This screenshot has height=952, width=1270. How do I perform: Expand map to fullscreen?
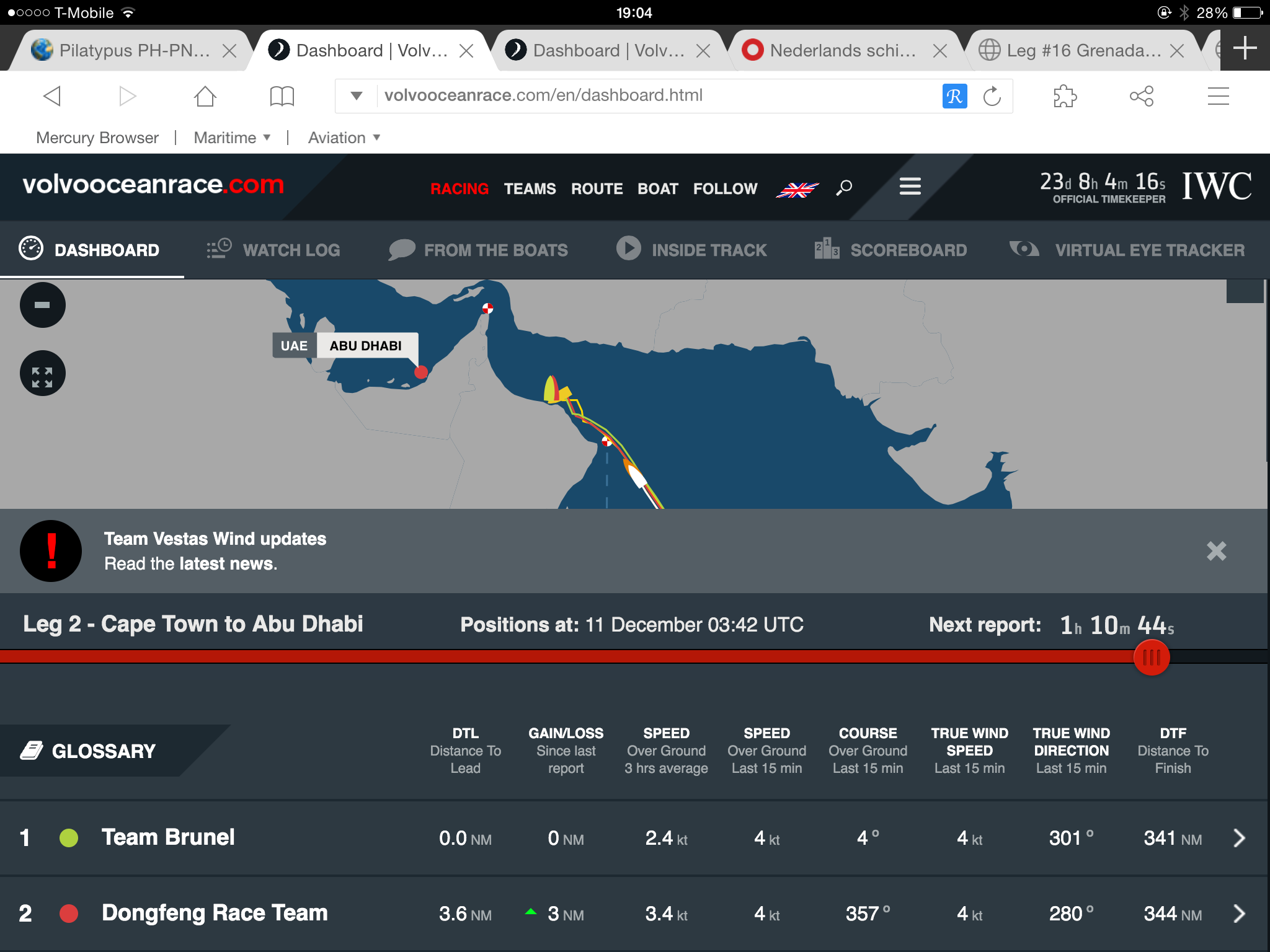point(42,374)
